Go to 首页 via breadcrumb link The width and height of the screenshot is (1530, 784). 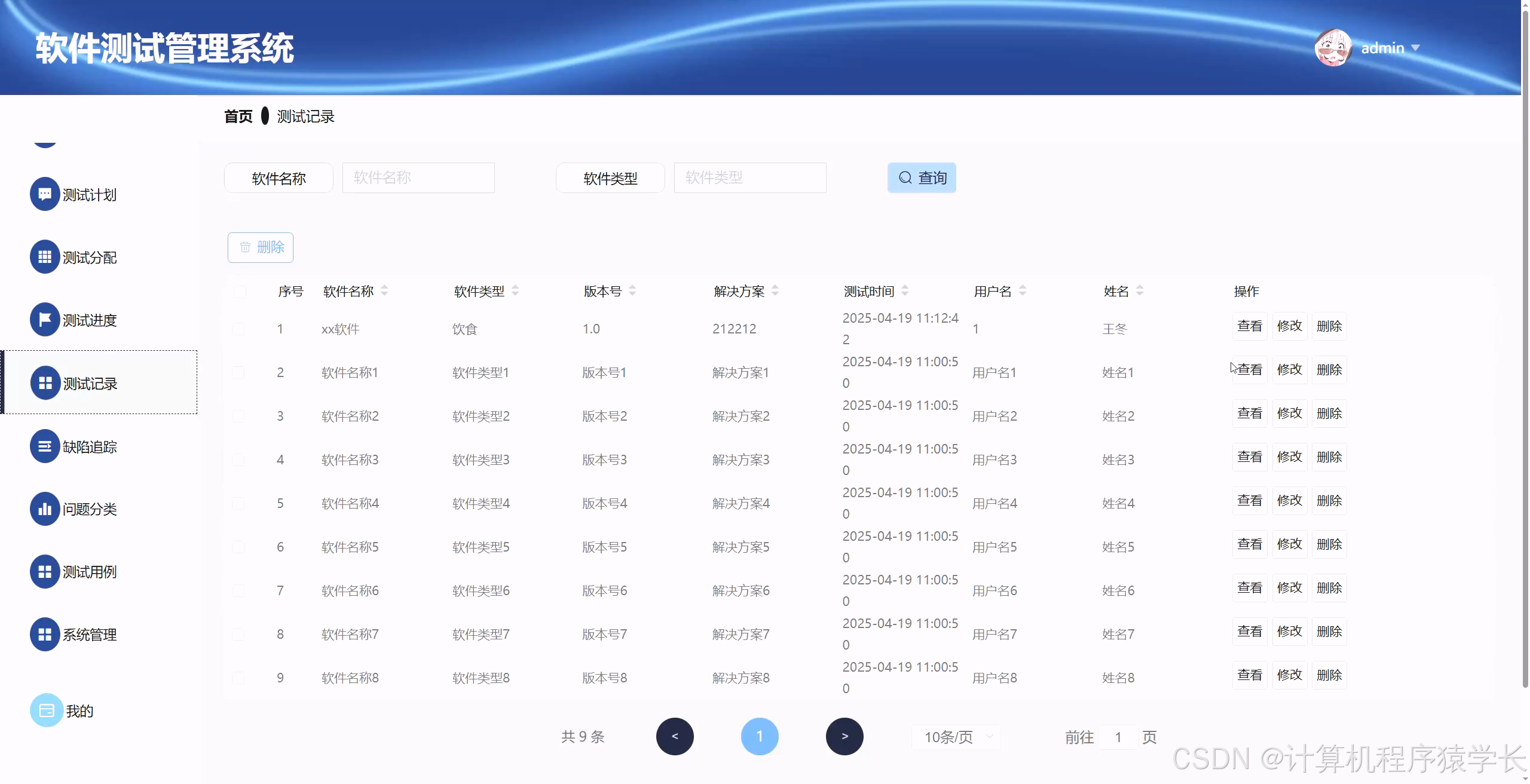tap(238, 116)
